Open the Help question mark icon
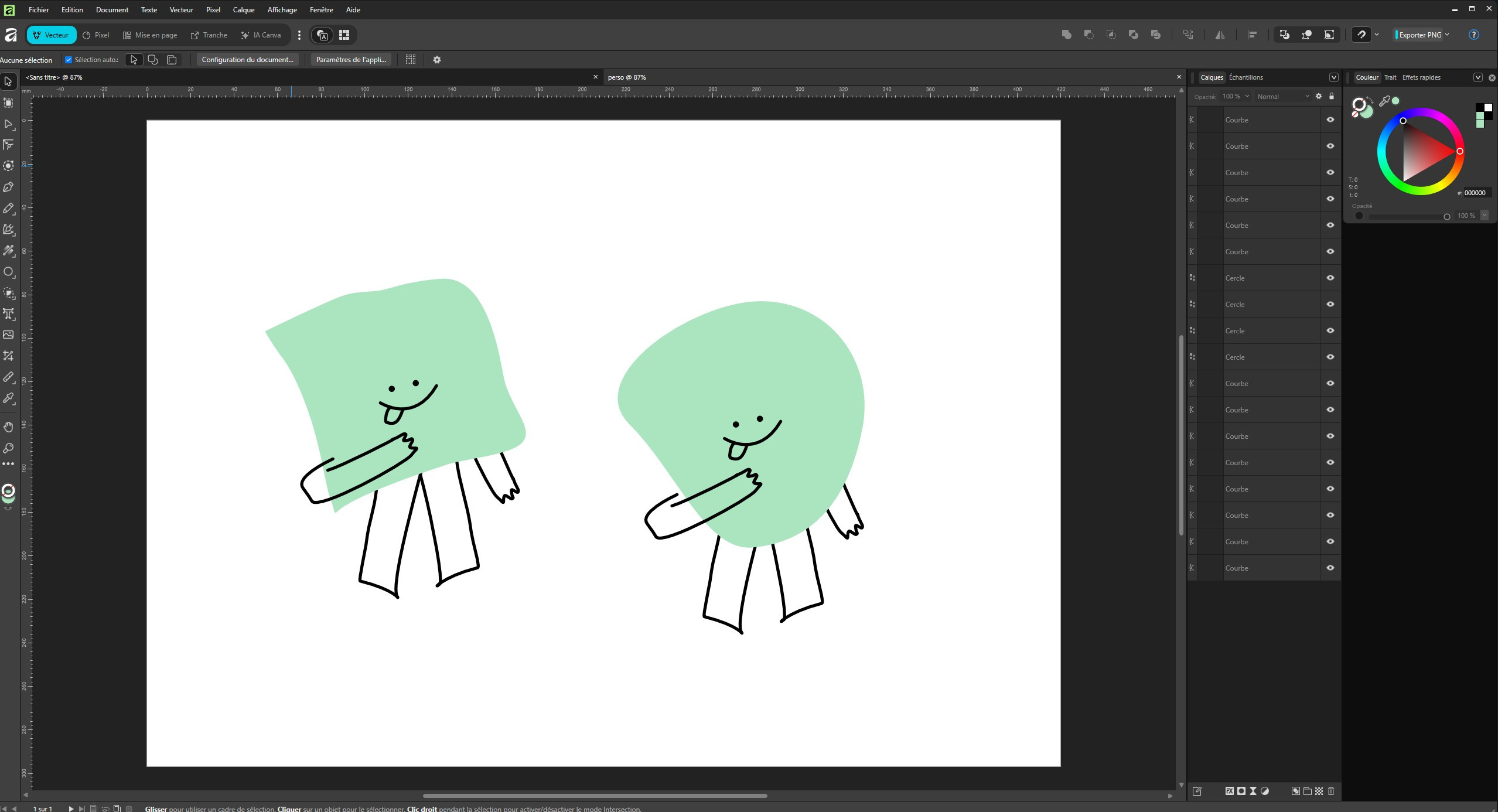This screenshot has height=812, width=1498. [1474, 35]
